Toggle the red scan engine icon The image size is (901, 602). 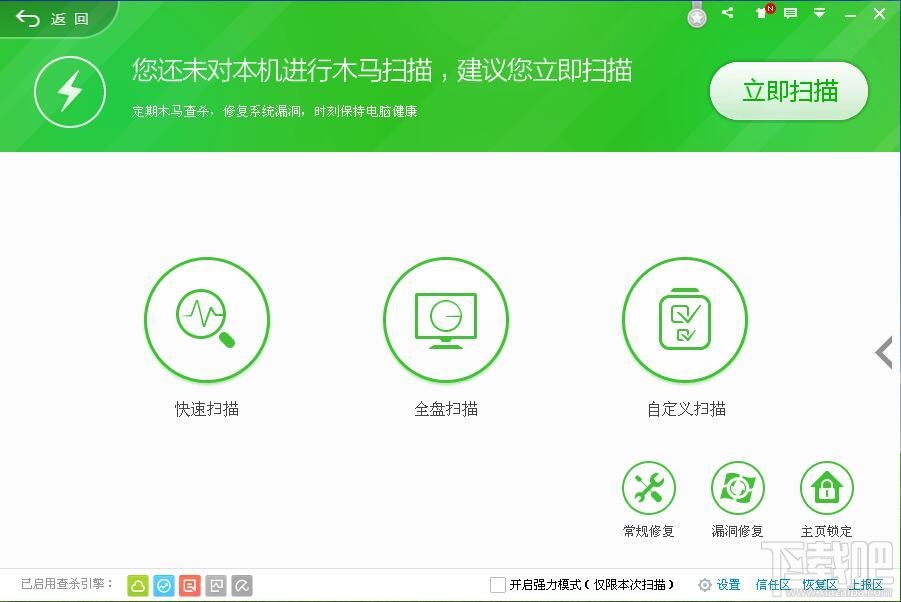click(188, 584)
